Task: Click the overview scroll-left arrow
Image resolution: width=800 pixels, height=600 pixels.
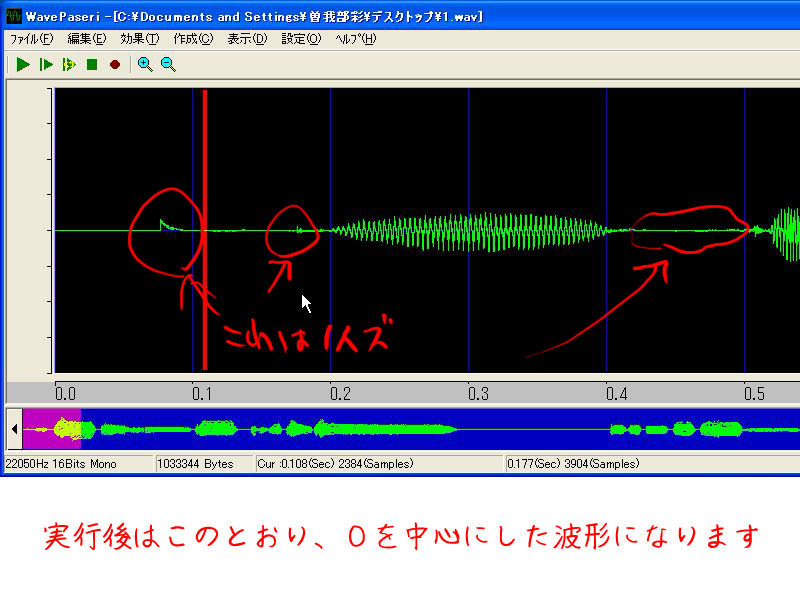Action: pyautogui.click(x=14, y=429)
